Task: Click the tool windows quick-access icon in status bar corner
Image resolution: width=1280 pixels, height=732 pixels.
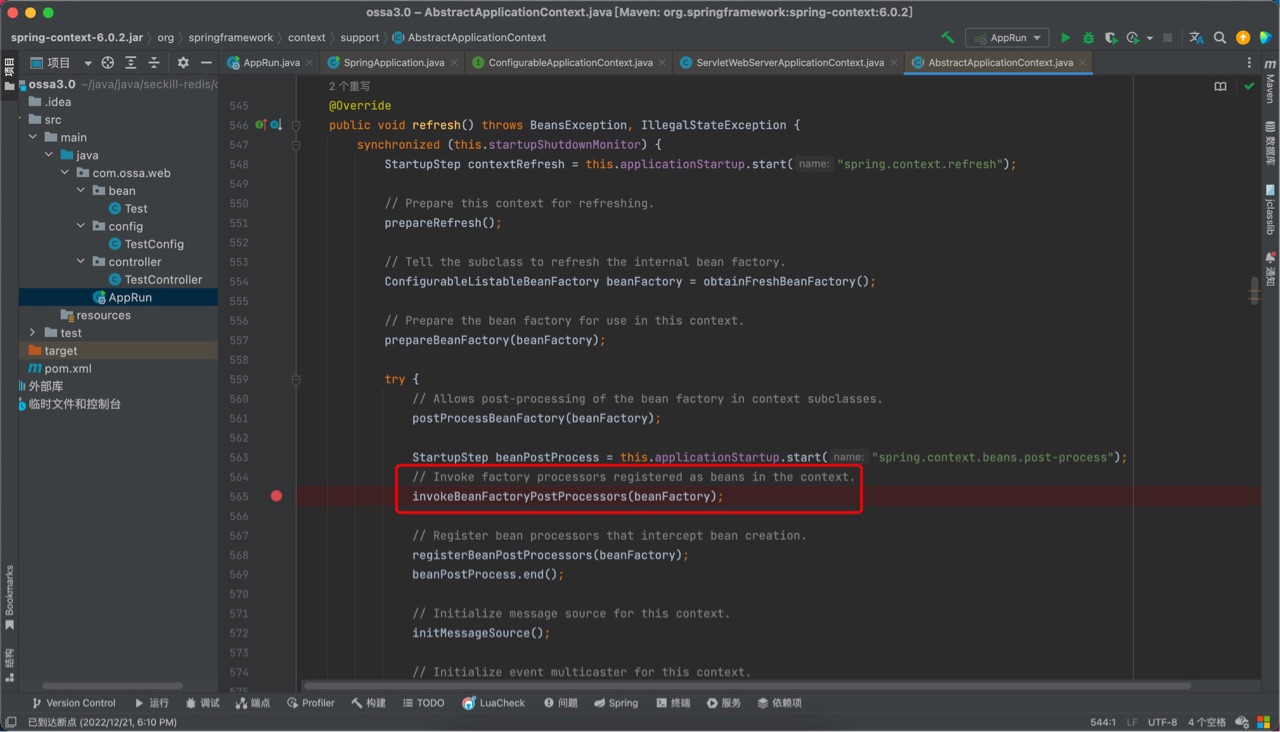Action: [x=10, y=722]
